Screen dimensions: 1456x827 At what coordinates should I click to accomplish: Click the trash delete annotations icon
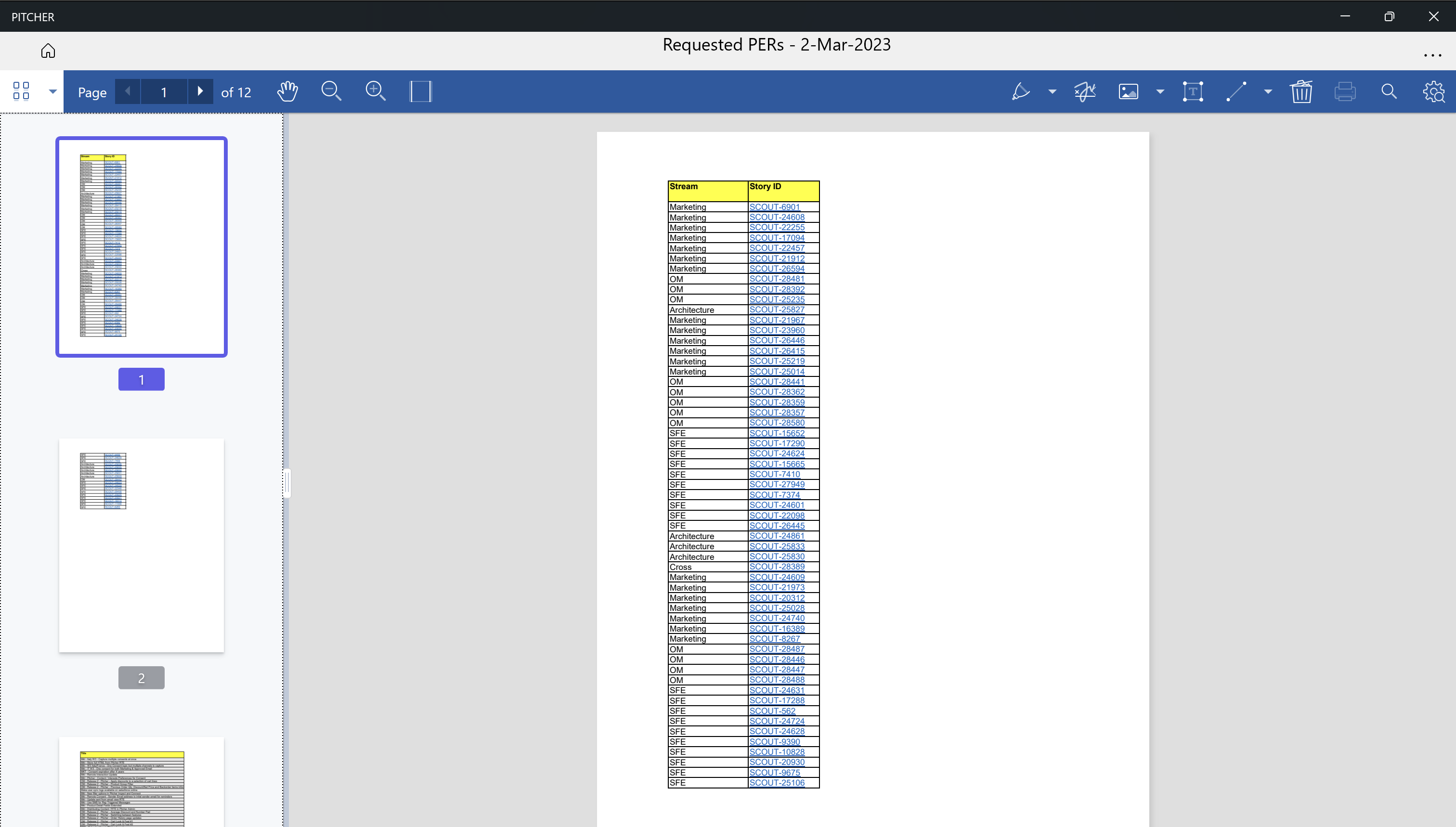(x=1301, y=91)
